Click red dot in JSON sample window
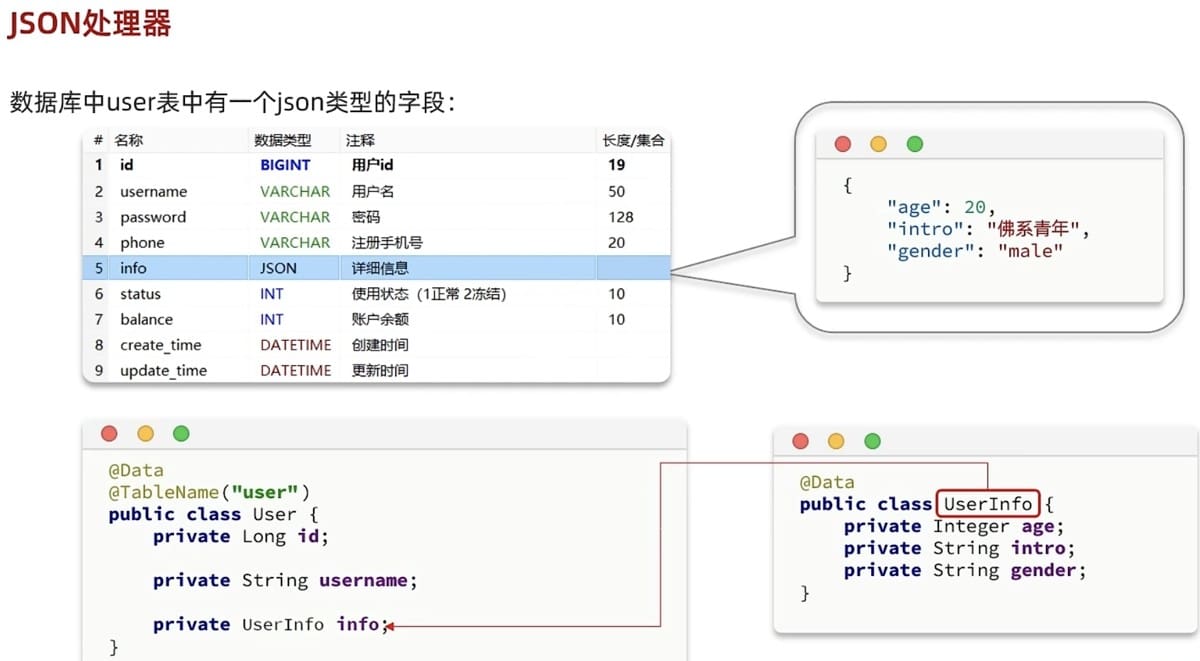This screenshot has height=661, width=1200. 843,144
